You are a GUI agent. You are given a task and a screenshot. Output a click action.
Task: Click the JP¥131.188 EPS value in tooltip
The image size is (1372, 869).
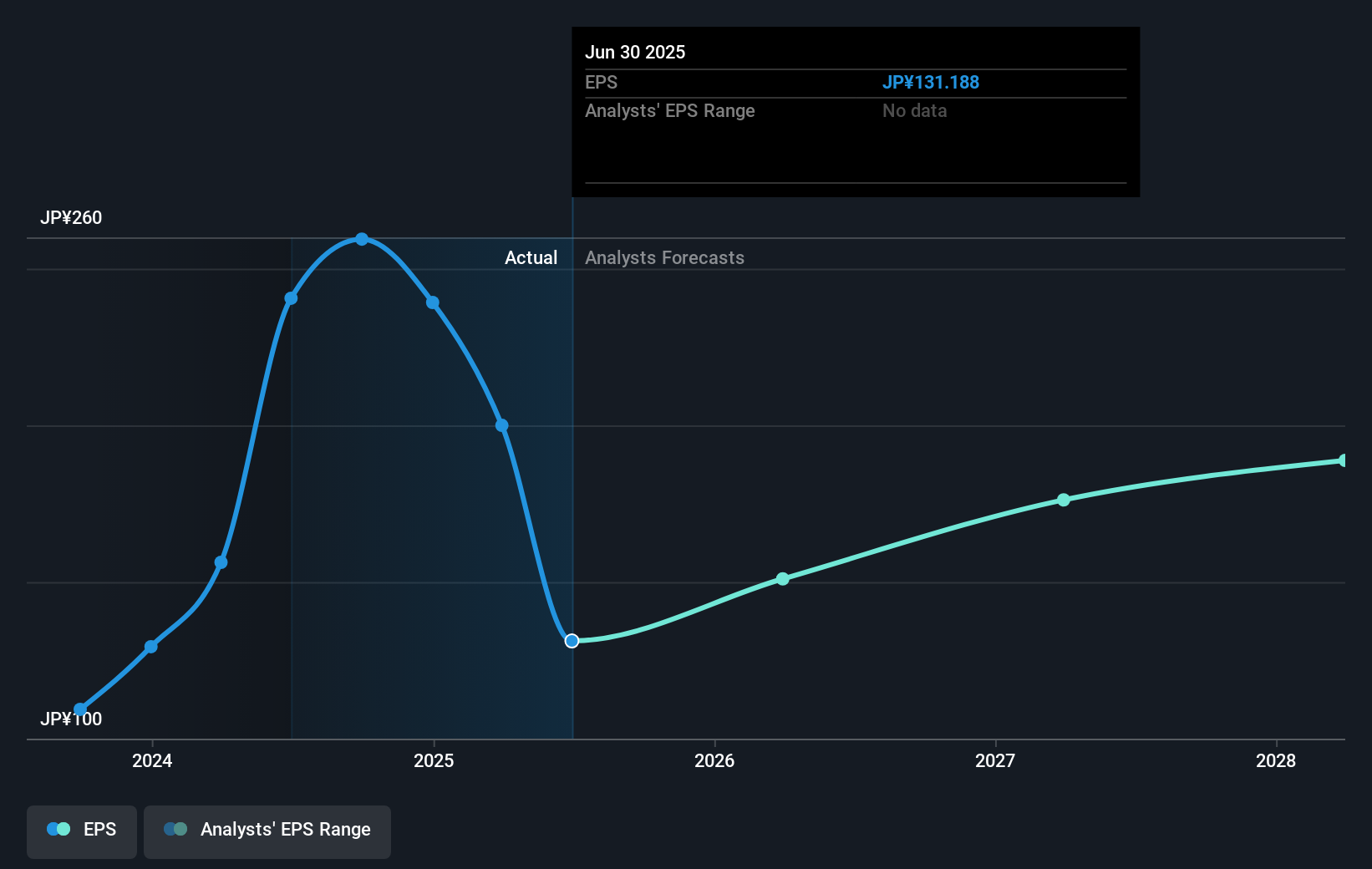tap(931, 82)
